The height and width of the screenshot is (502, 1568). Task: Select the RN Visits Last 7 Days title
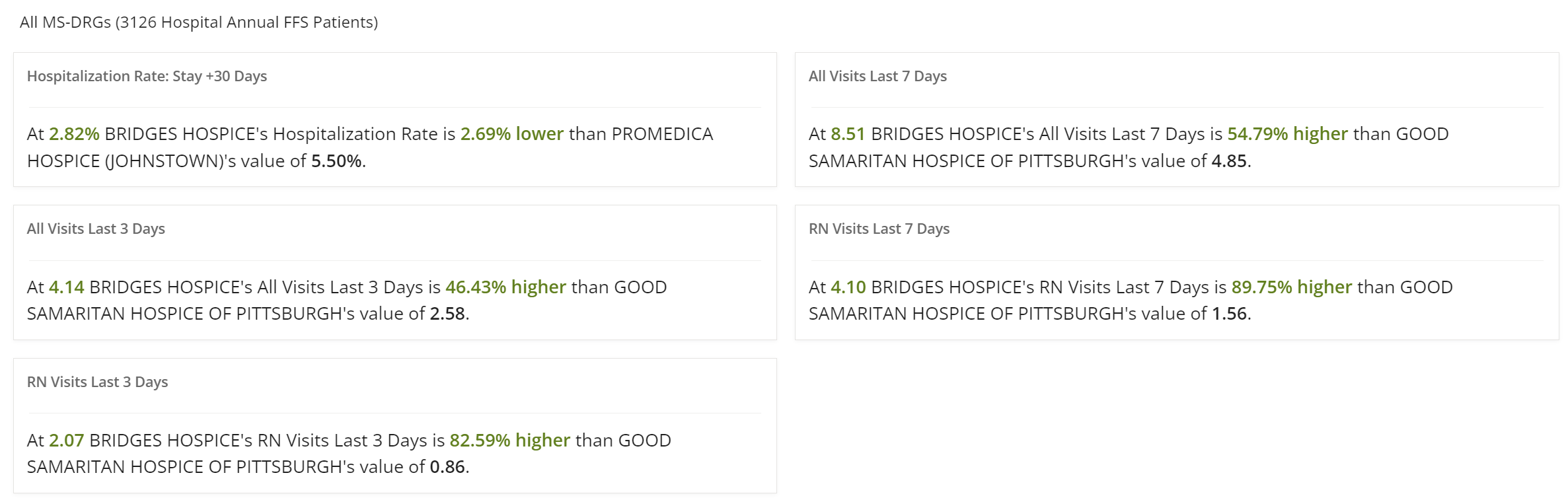coord(879,229)
